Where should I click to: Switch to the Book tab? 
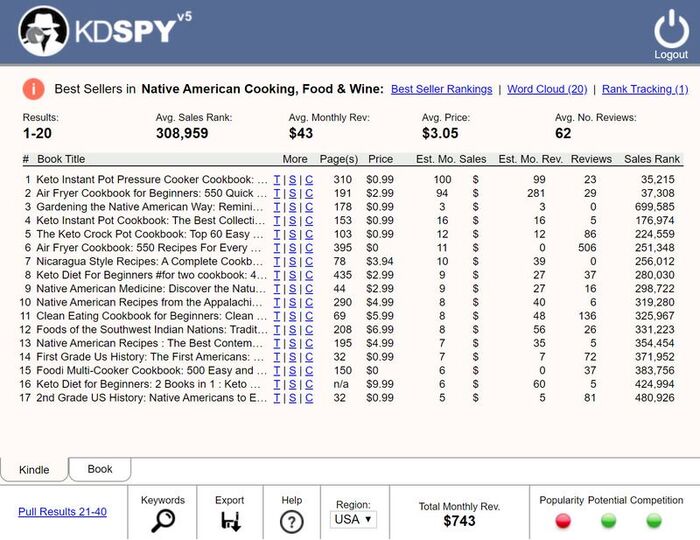pyautogui.click(x=100, y=469)
